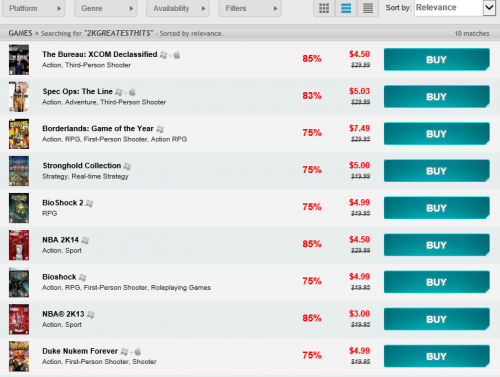
Task: Click Apple platform icon next to The Bureau: XCOM Declassified
Action: click(177, 55)
